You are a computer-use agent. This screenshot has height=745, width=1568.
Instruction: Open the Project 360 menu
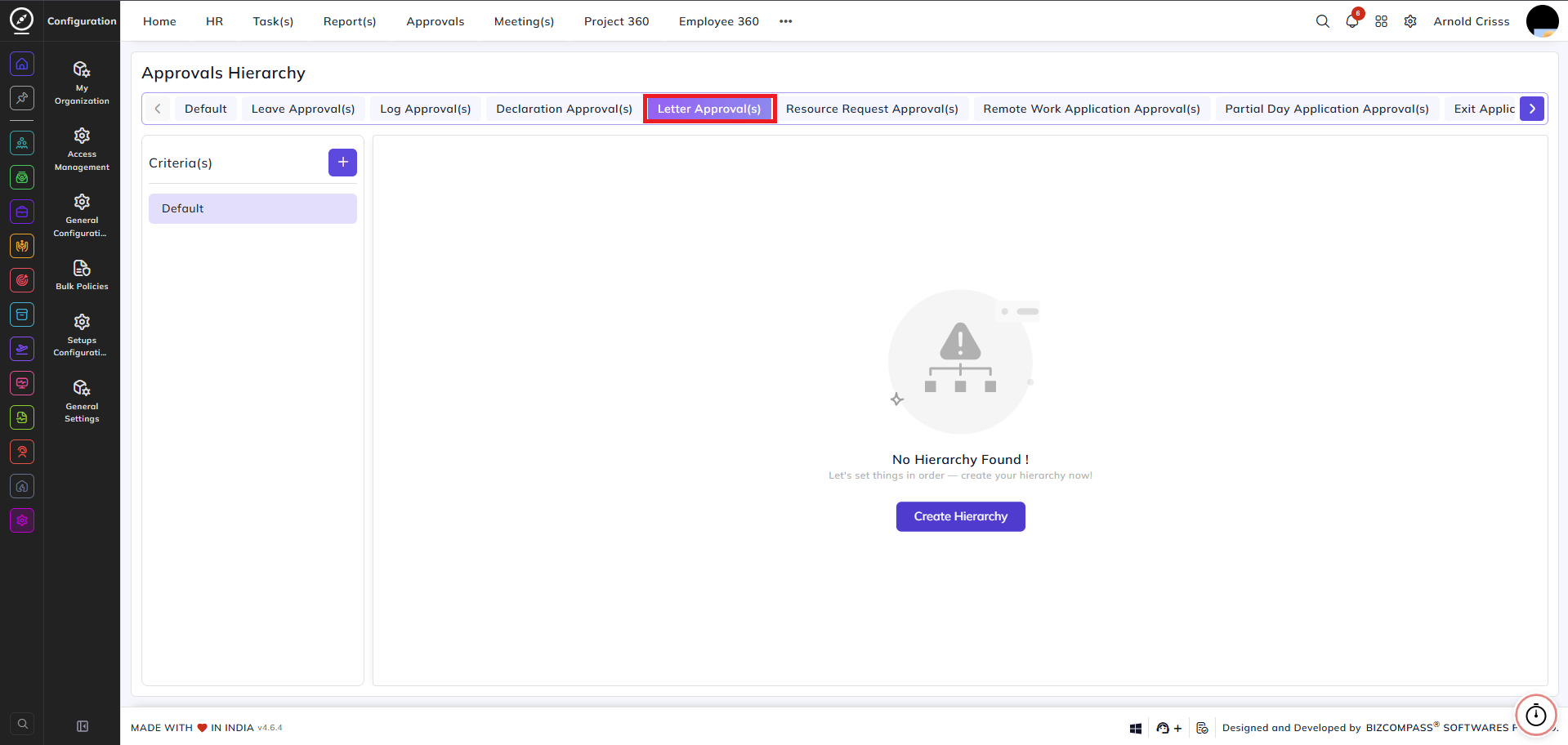616,21
